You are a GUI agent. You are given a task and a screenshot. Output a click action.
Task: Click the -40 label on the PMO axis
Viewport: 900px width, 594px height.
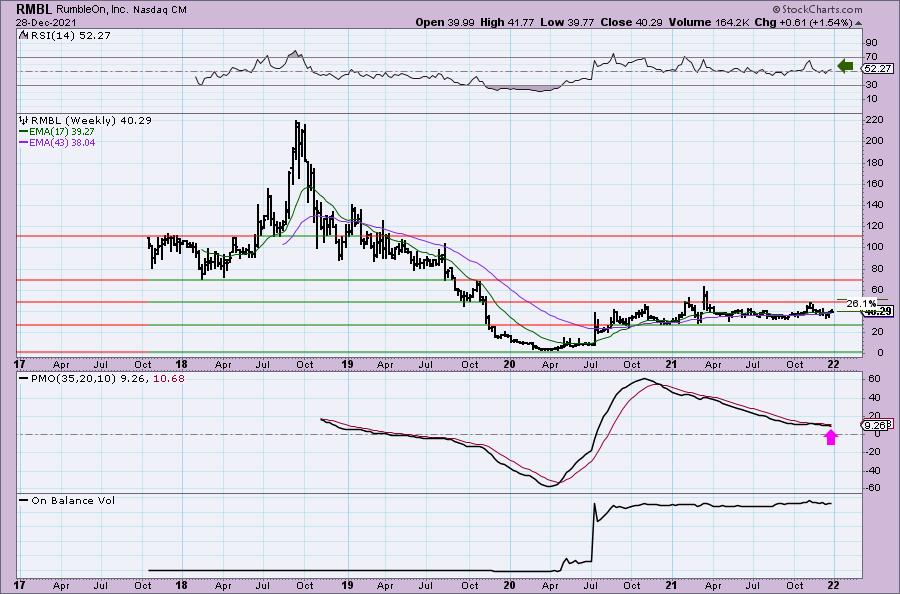click(x=872, y=470)
